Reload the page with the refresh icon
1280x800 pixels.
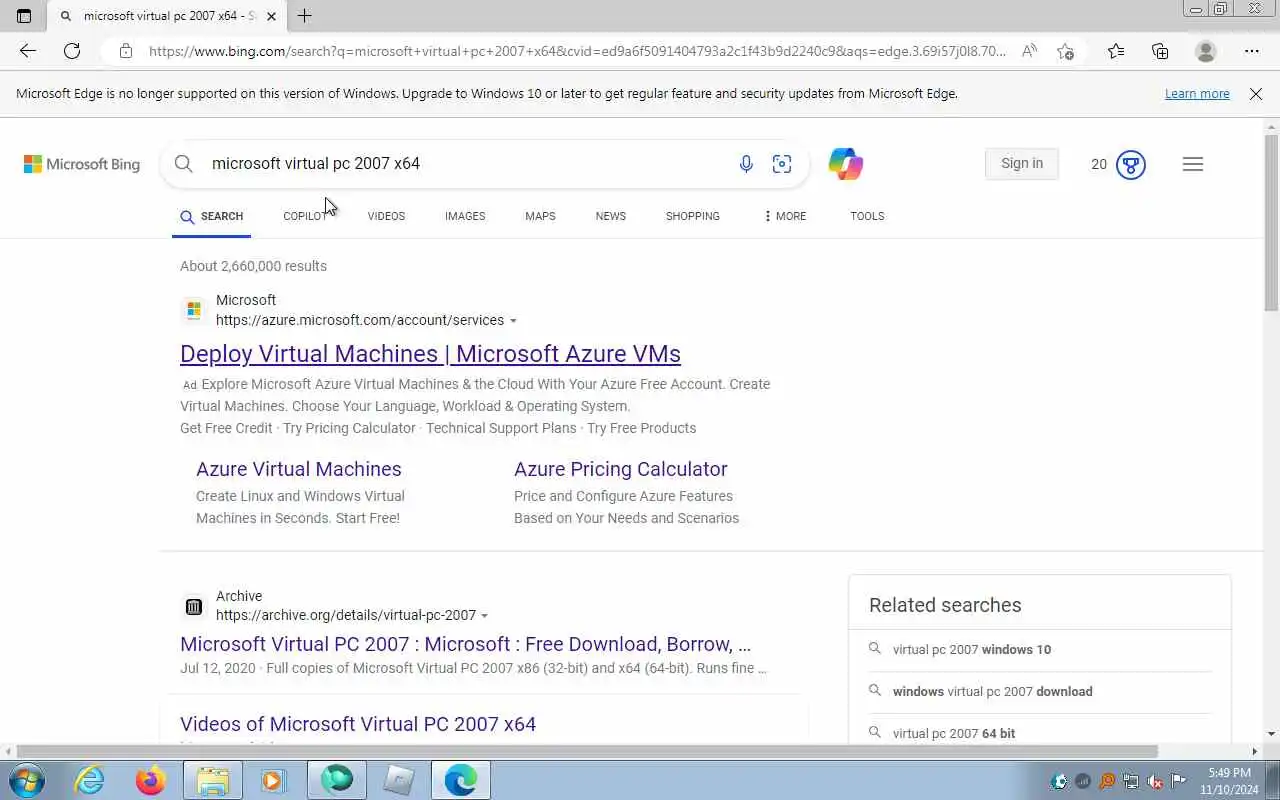pyautogui.click(x=72, y=51)
